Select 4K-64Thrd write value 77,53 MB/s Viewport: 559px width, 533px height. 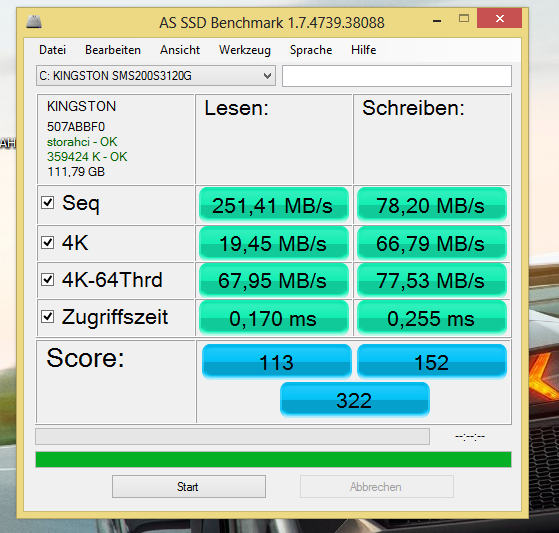point(431,280)
